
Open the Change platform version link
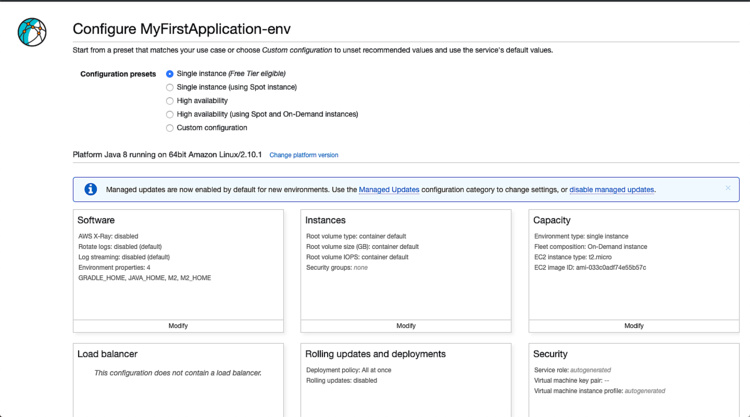(x=304, y=155)
